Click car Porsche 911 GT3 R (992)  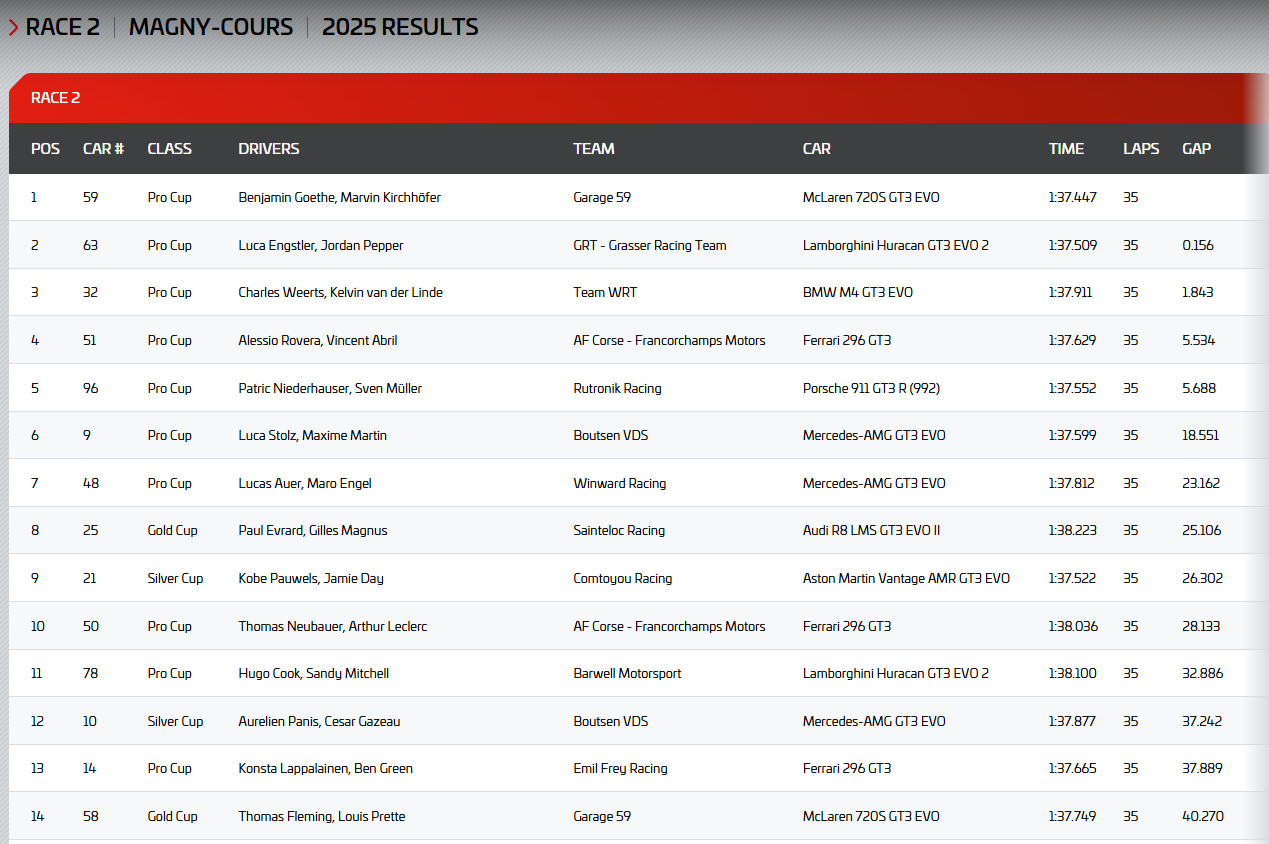click(x=871, y=388)
